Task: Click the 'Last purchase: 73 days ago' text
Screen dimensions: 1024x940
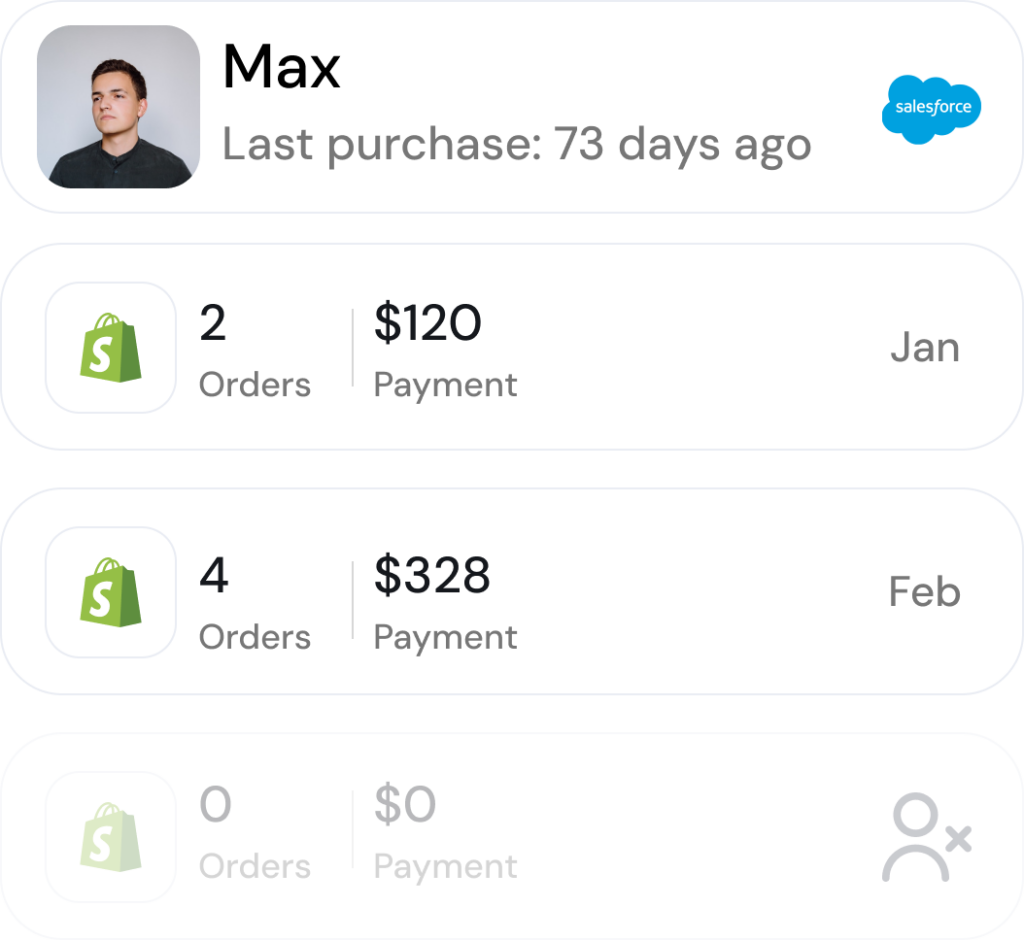Action: [x=516, y=145]
